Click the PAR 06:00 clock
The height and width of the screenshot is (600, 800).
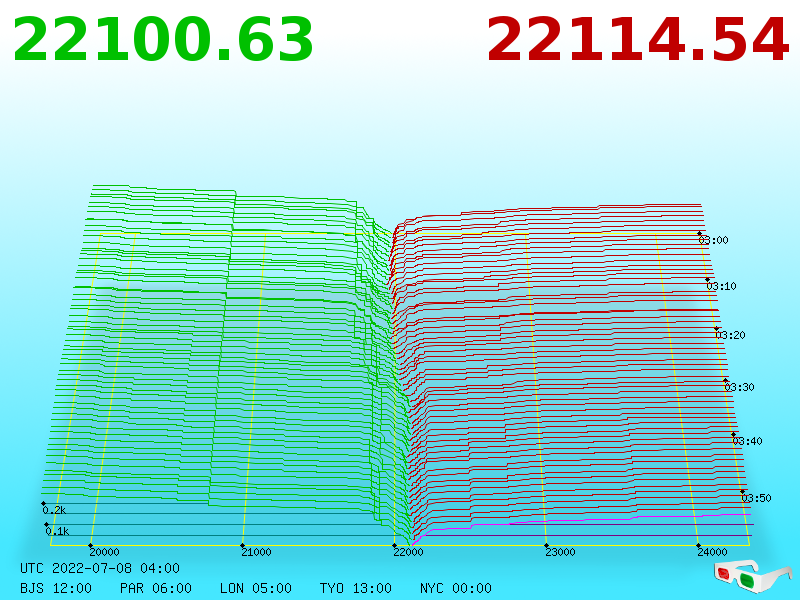click(x=156, y=588)
